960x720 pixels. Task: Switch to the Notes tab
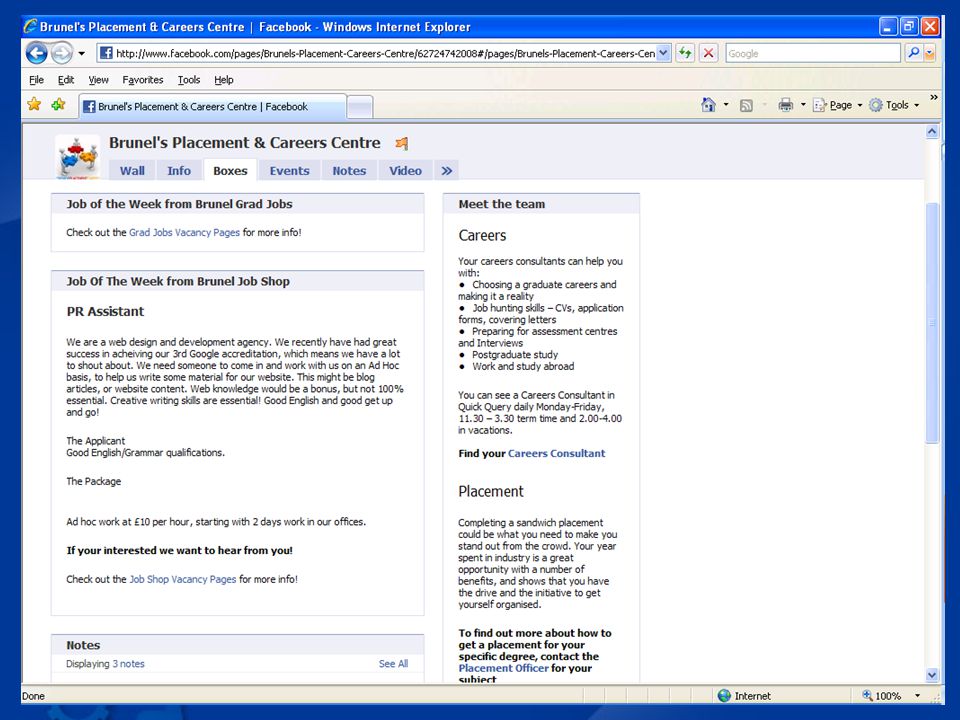(x=349, y=171)
